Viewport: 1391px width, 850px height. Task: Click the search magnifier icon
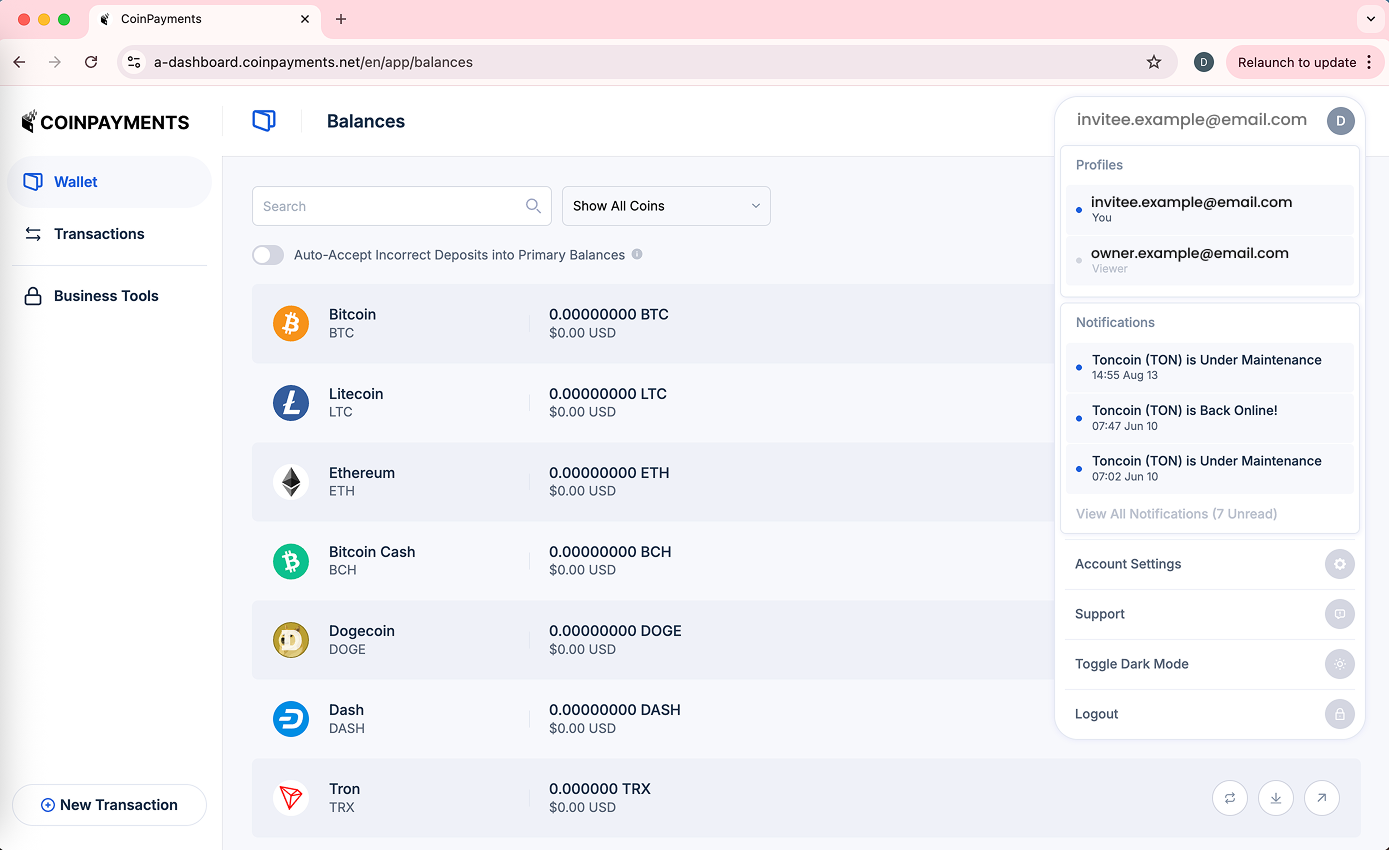tap(533, 206)
